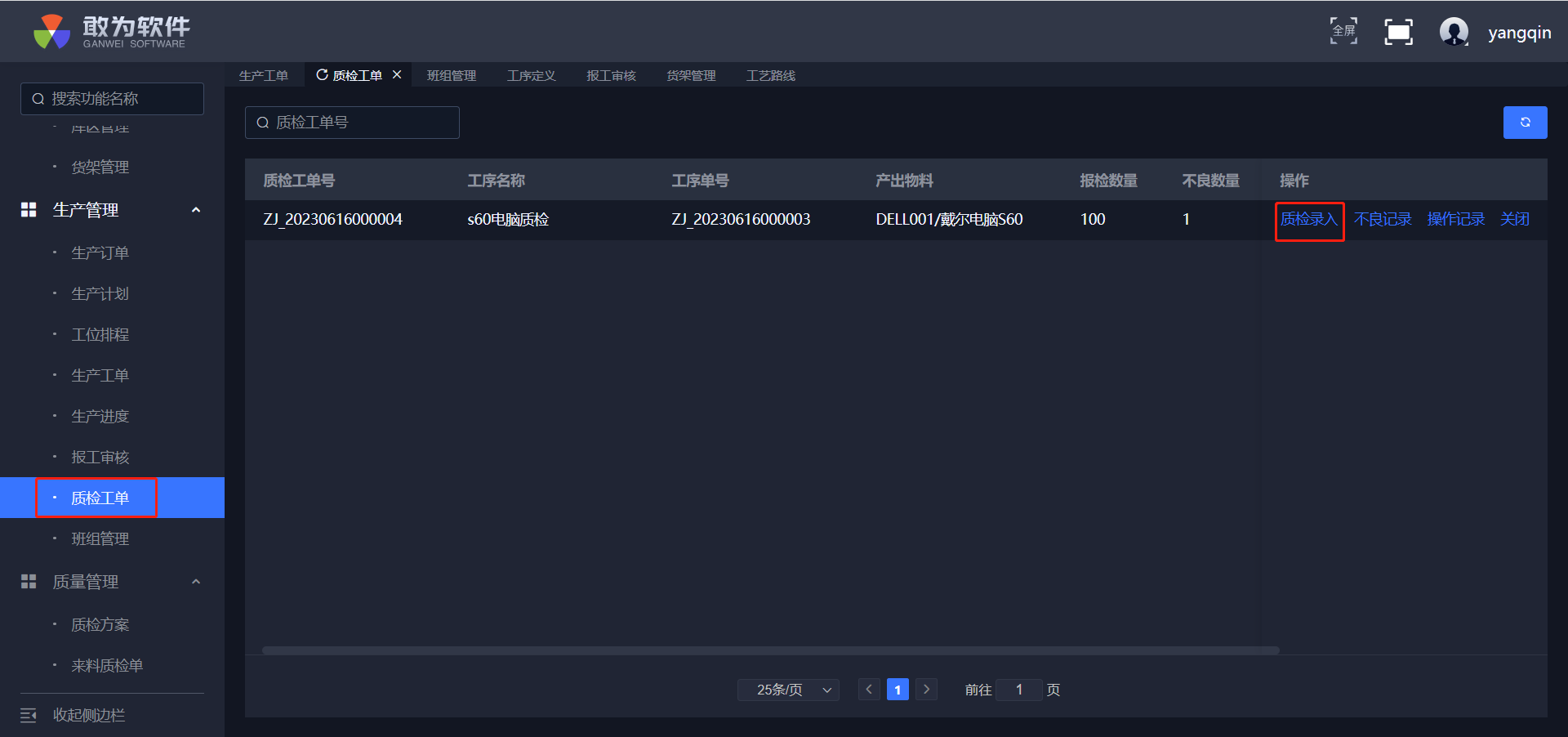
Task: Click the 质检录入 link
Action: [1308, 219]
